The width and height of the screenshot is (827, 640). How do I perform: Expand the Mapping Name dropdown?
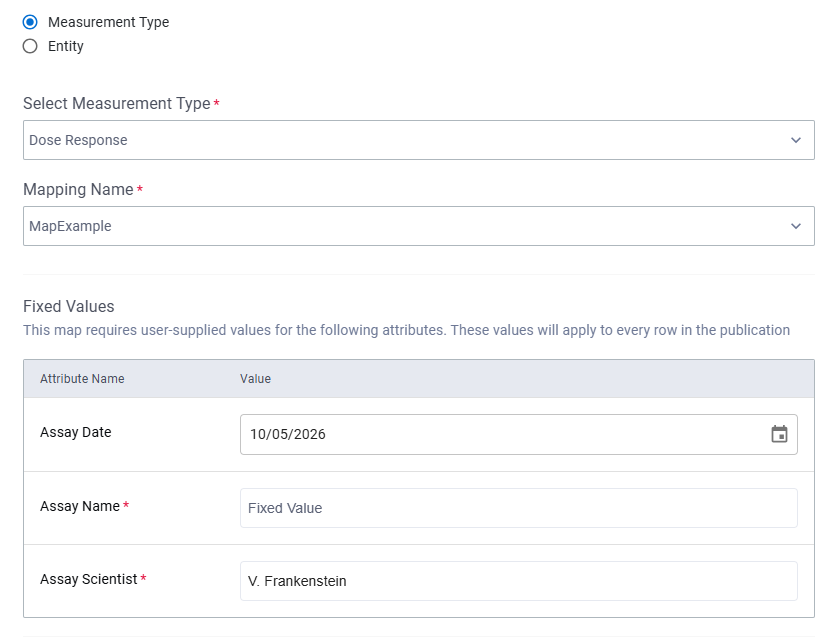point(419,226)
